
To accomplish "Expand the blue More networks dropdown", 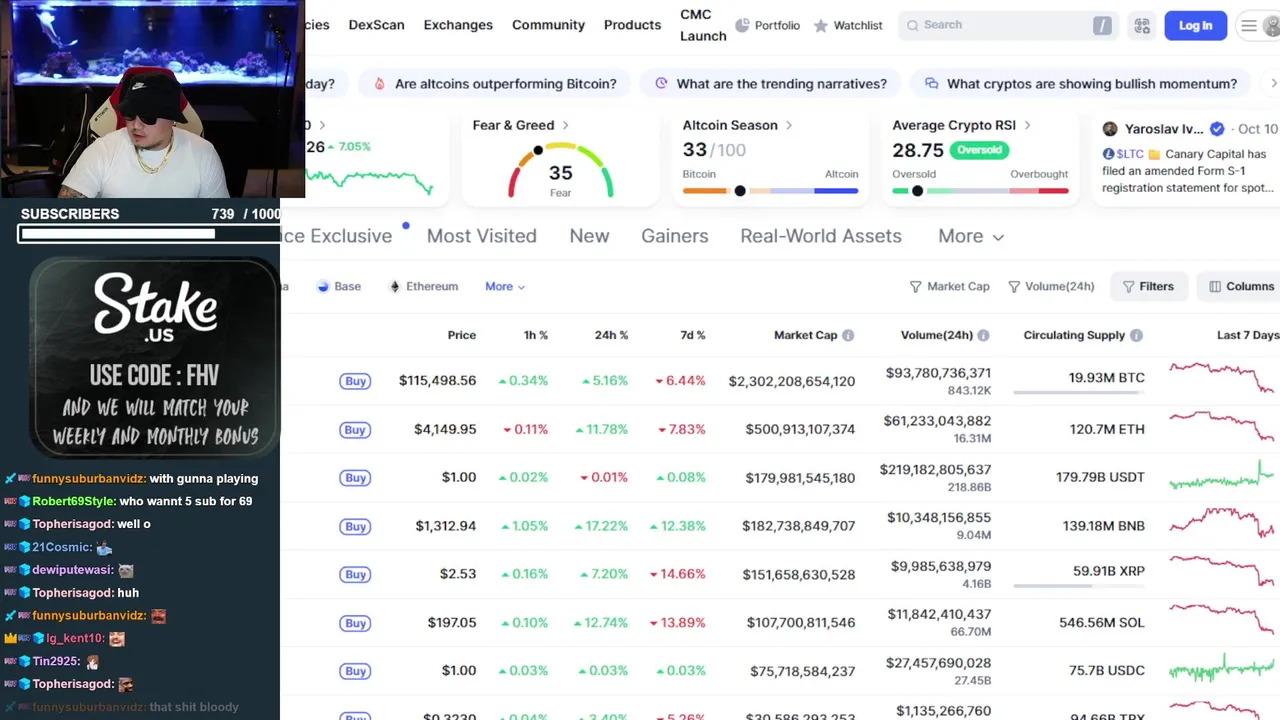I will (505, 287).
